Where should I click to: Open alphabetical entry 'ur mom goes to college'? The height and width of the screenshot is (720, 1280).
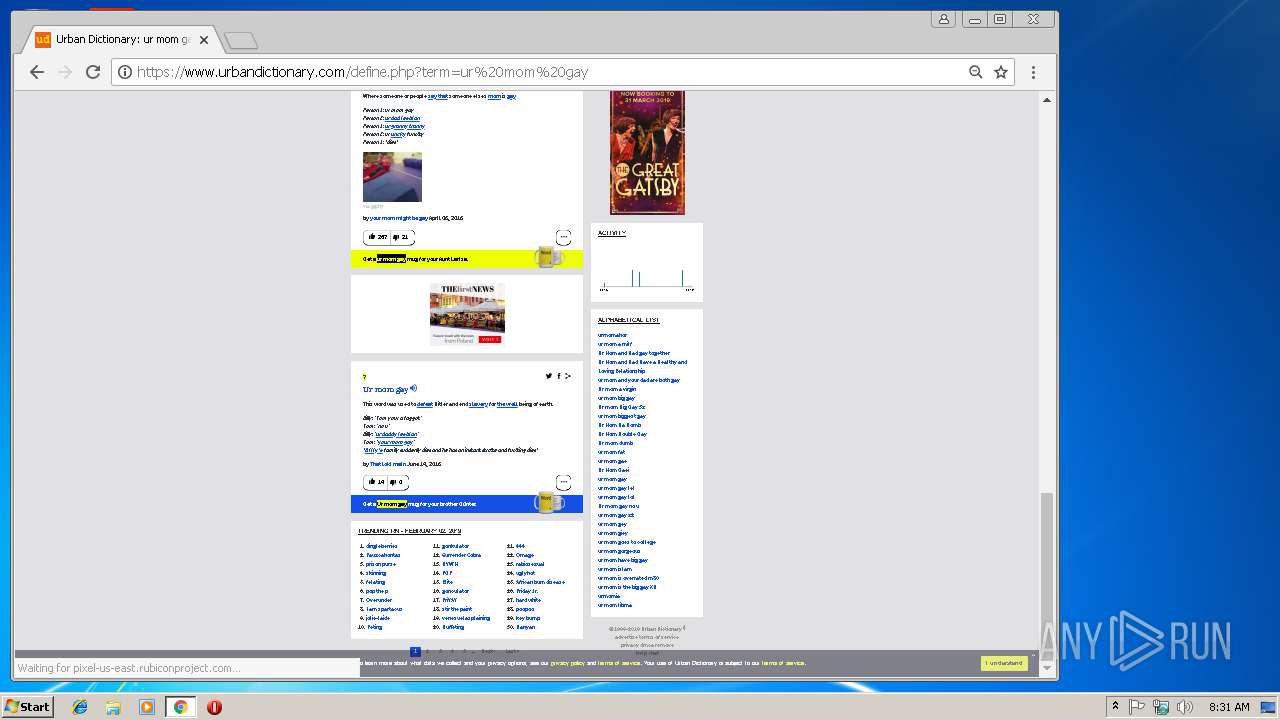coord(627,542)
